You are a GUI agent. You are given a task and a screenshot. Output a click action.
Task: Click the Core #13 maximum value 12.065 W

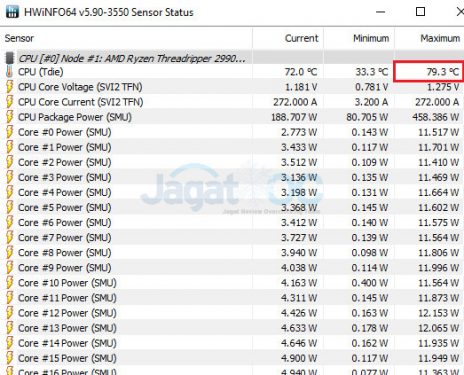point(439,328)
